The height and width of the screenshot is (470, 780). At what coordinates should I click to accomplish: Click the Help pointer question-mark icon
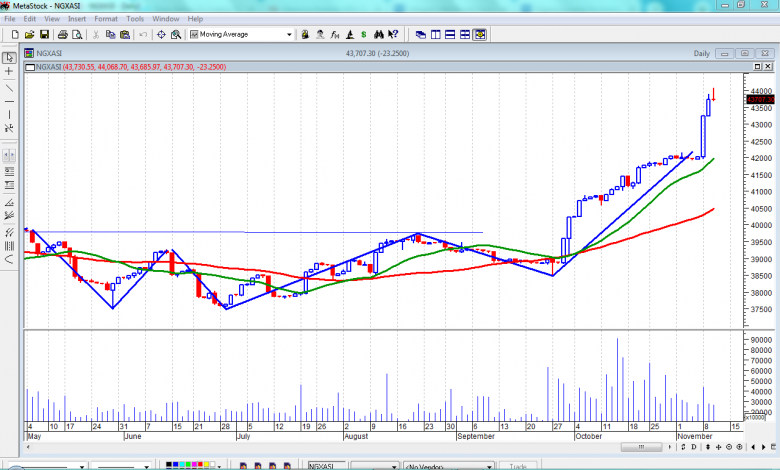coord(393,34)
